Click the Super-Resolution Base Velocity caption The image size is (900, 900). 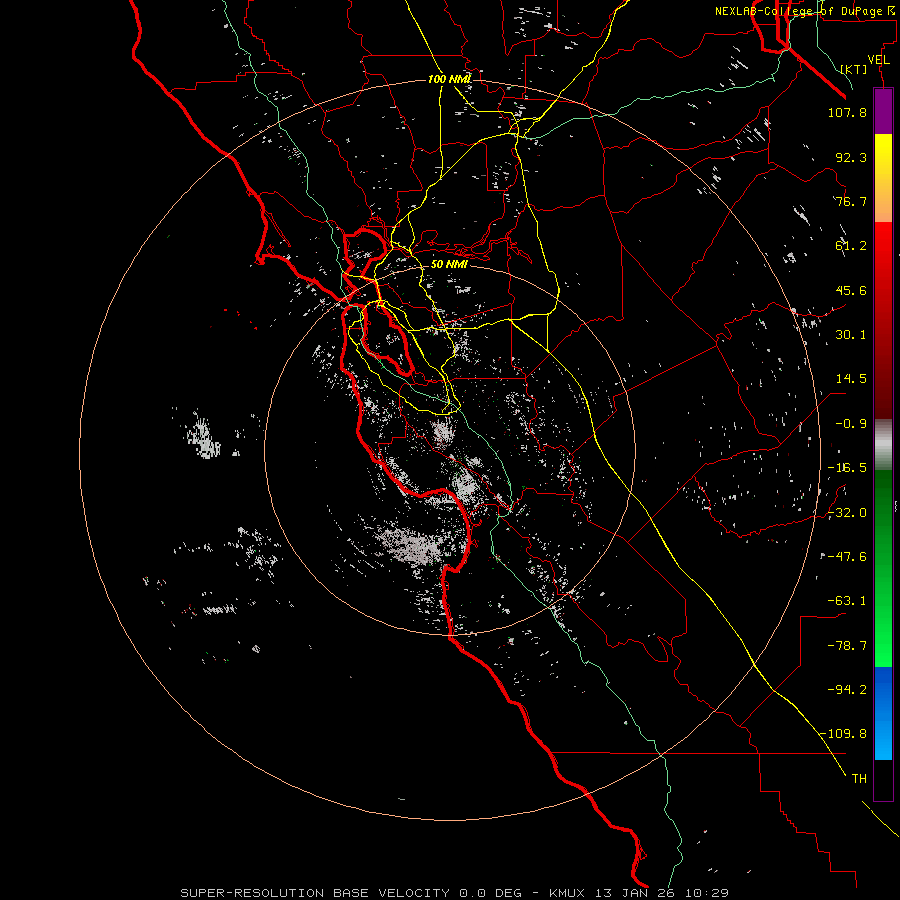tap(455, 893)
